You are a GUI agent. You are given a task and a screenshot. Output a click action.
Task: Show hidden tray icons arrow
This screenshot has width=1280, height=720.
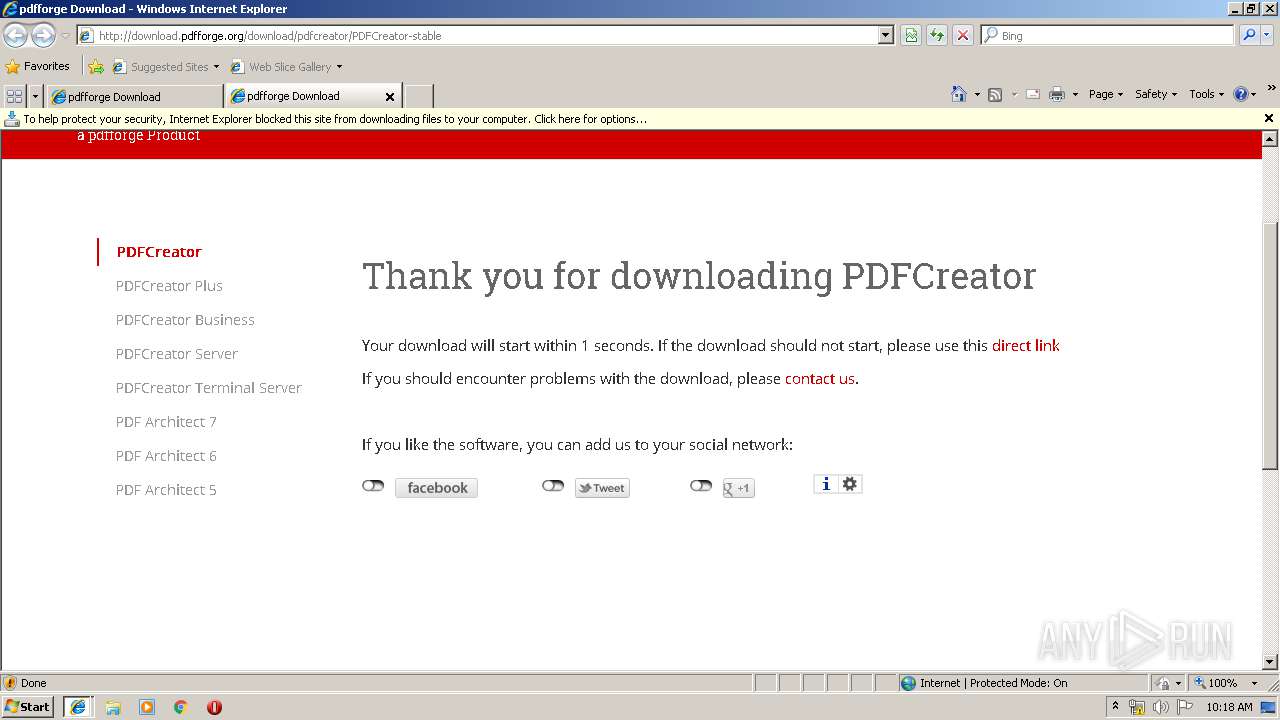[x=1115, y=707]
